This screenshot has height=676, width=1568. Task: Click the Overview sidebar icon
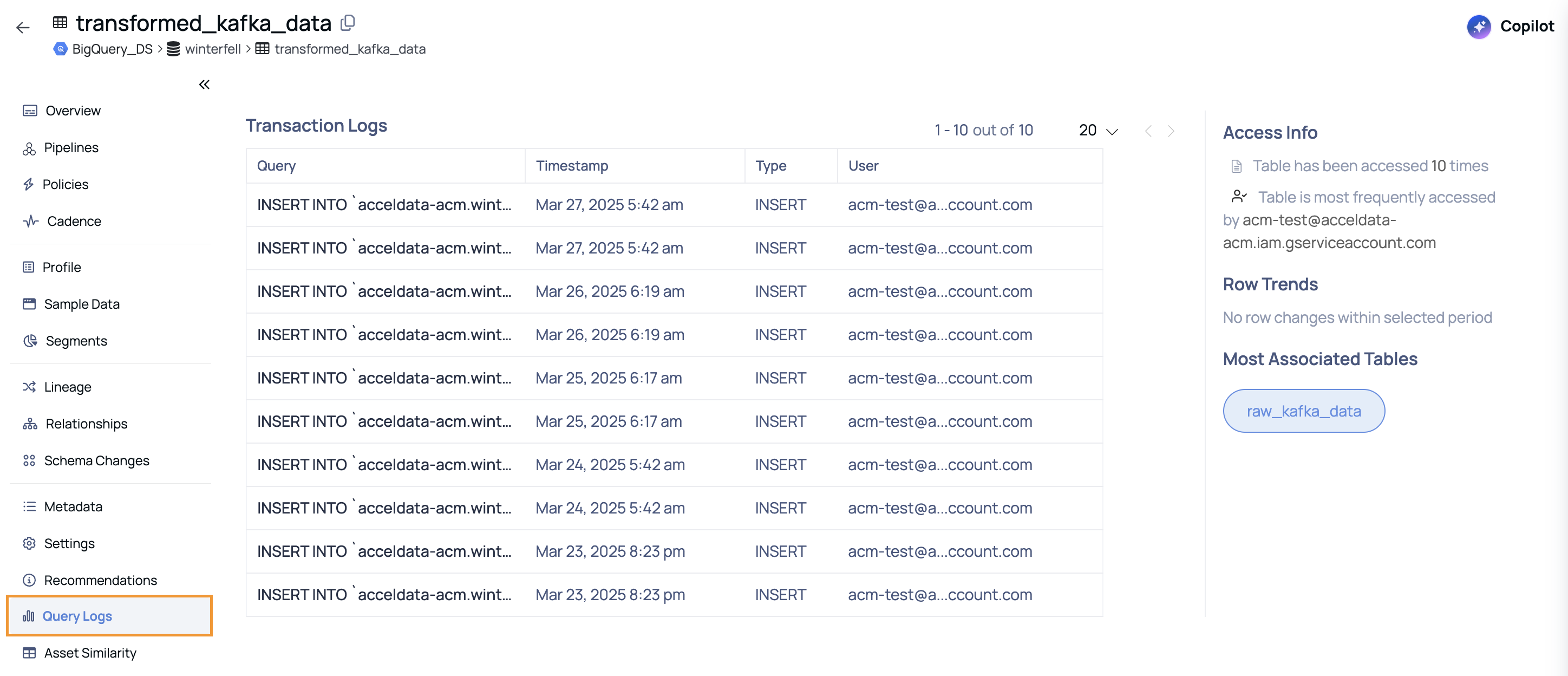(30, 111)
